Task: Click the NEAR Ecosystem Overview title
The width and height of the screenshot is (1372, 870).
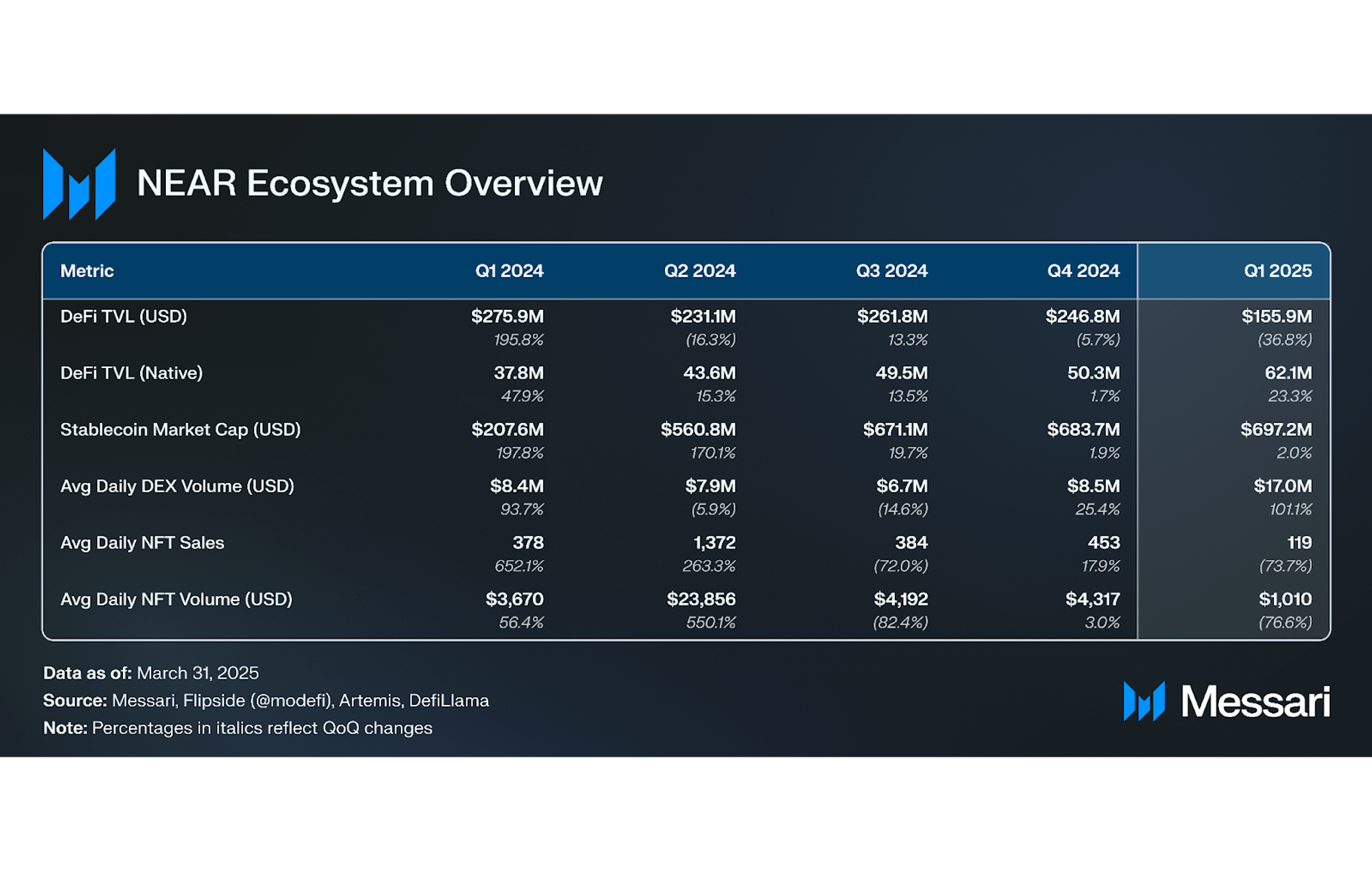Action: [370, 183]
